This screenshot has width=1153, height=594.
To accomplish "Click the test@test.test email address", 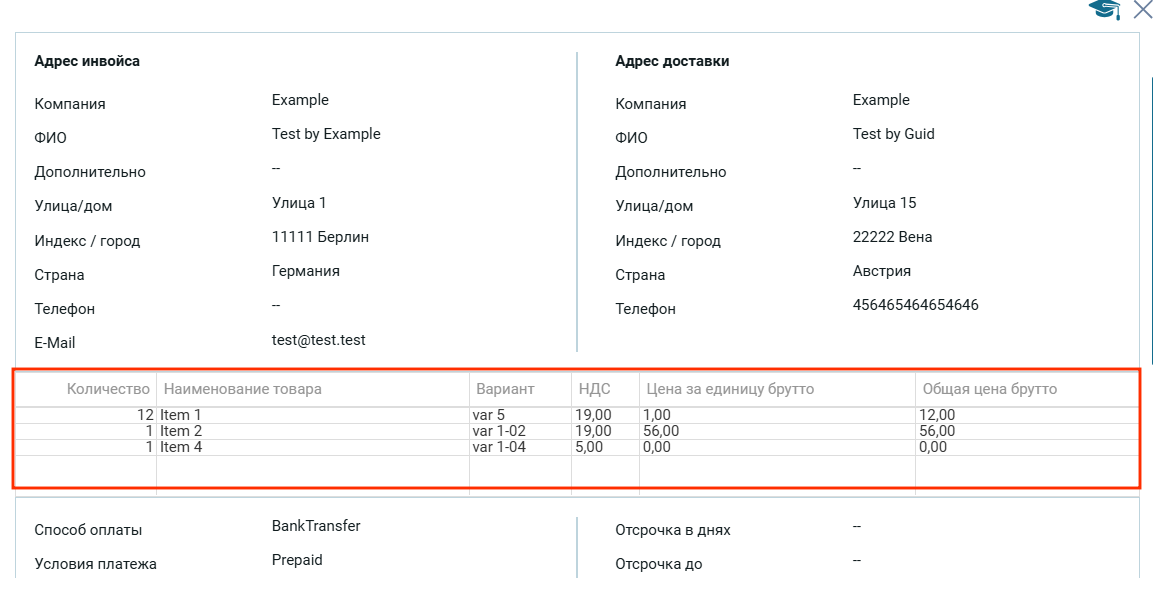I will (x=318, y=340).
